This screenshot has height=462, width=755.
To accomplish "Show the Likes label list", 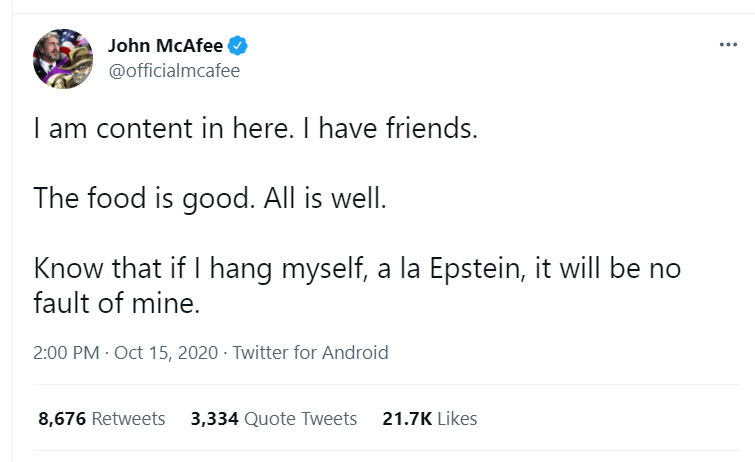I will click(455, 419).
